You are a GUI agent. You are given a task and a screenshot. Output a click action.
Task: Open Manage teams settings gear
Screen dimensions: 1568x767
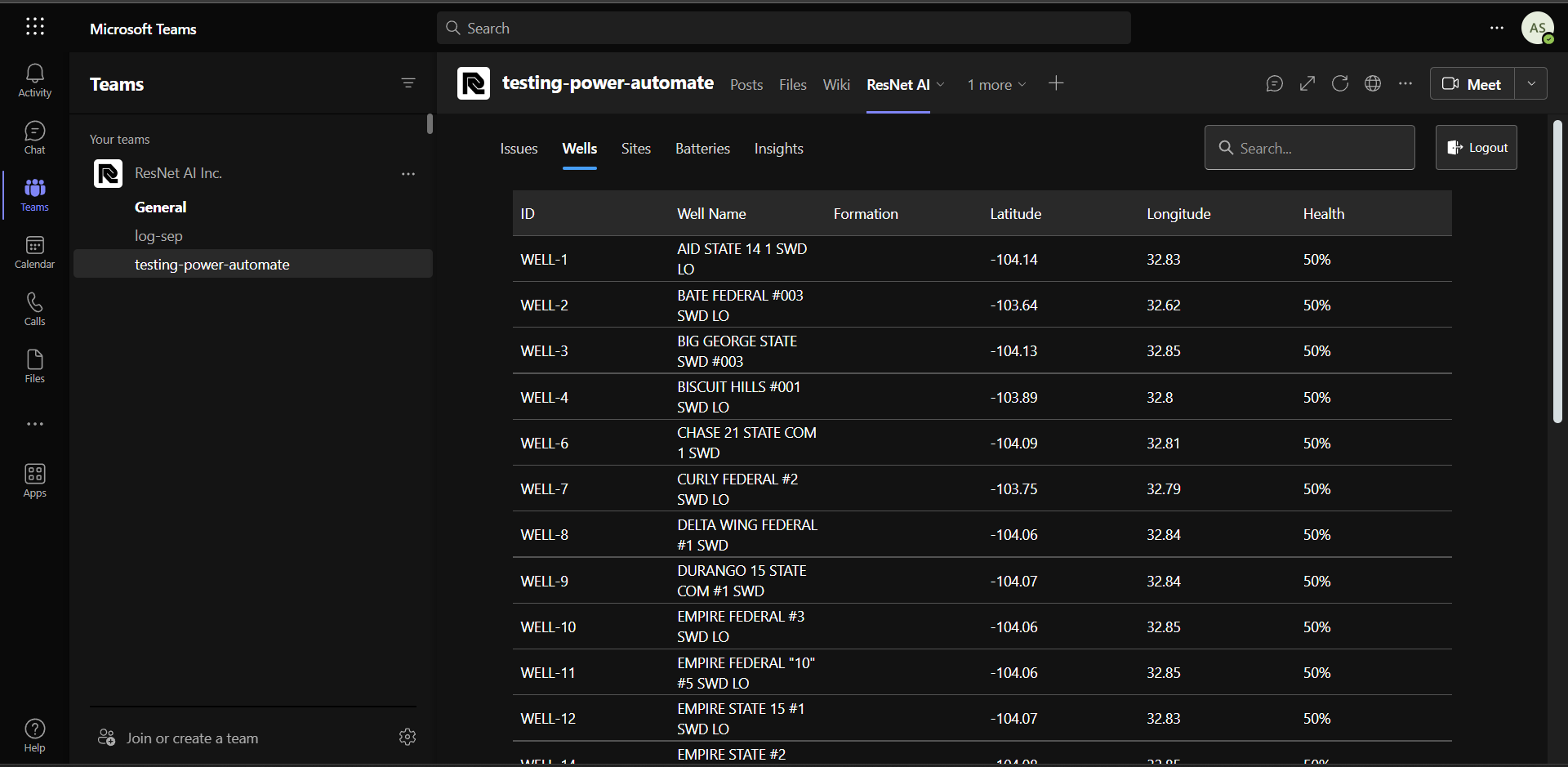[408, 737]
